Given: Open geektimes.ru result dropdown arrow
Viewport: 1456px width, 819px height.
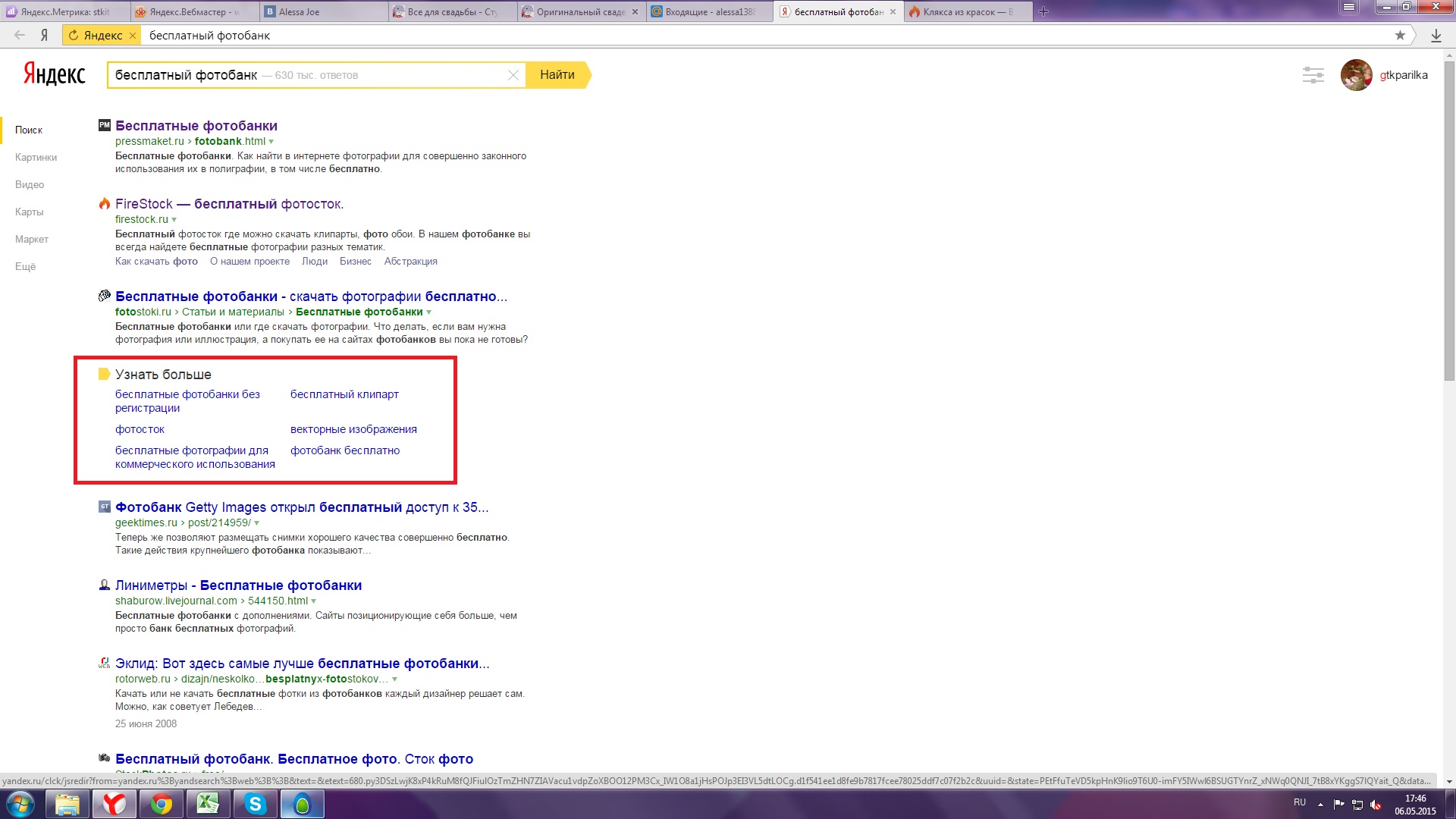Looking at the screenshot, I should pyautogui.click(x=257, y=523).
